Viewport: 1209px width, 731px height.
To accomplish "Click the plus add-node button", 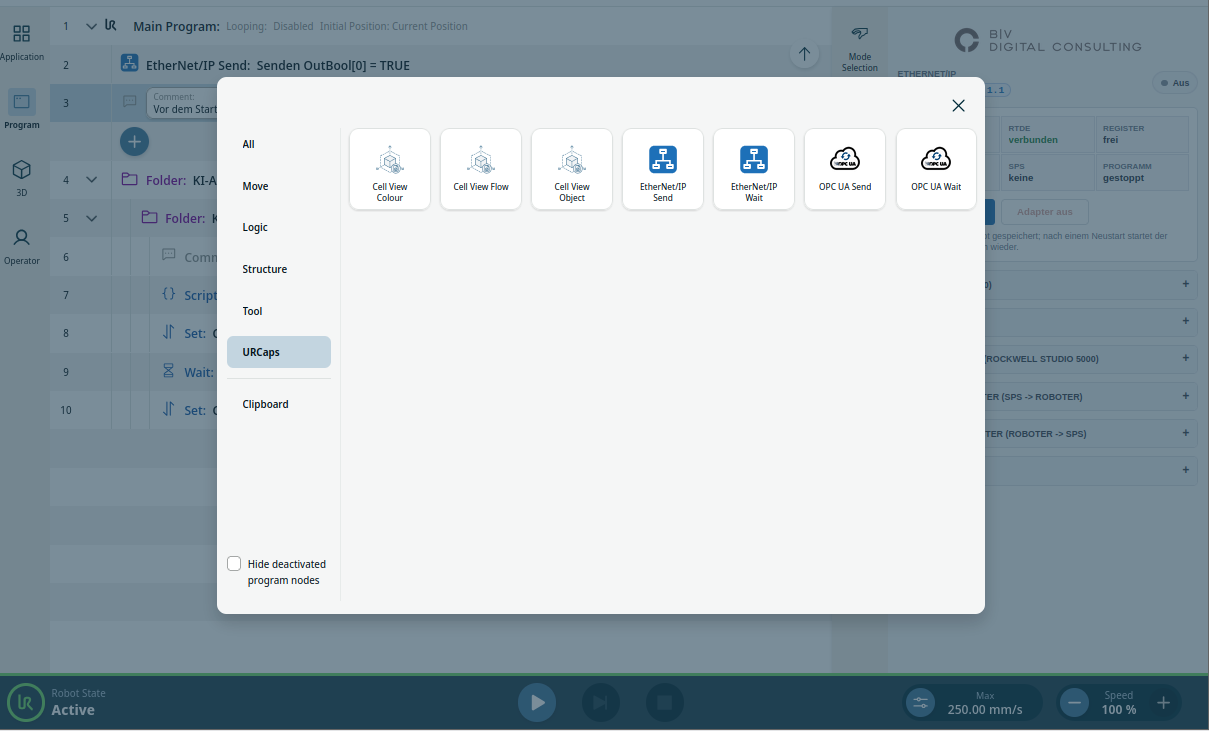I will click(134, 141).
